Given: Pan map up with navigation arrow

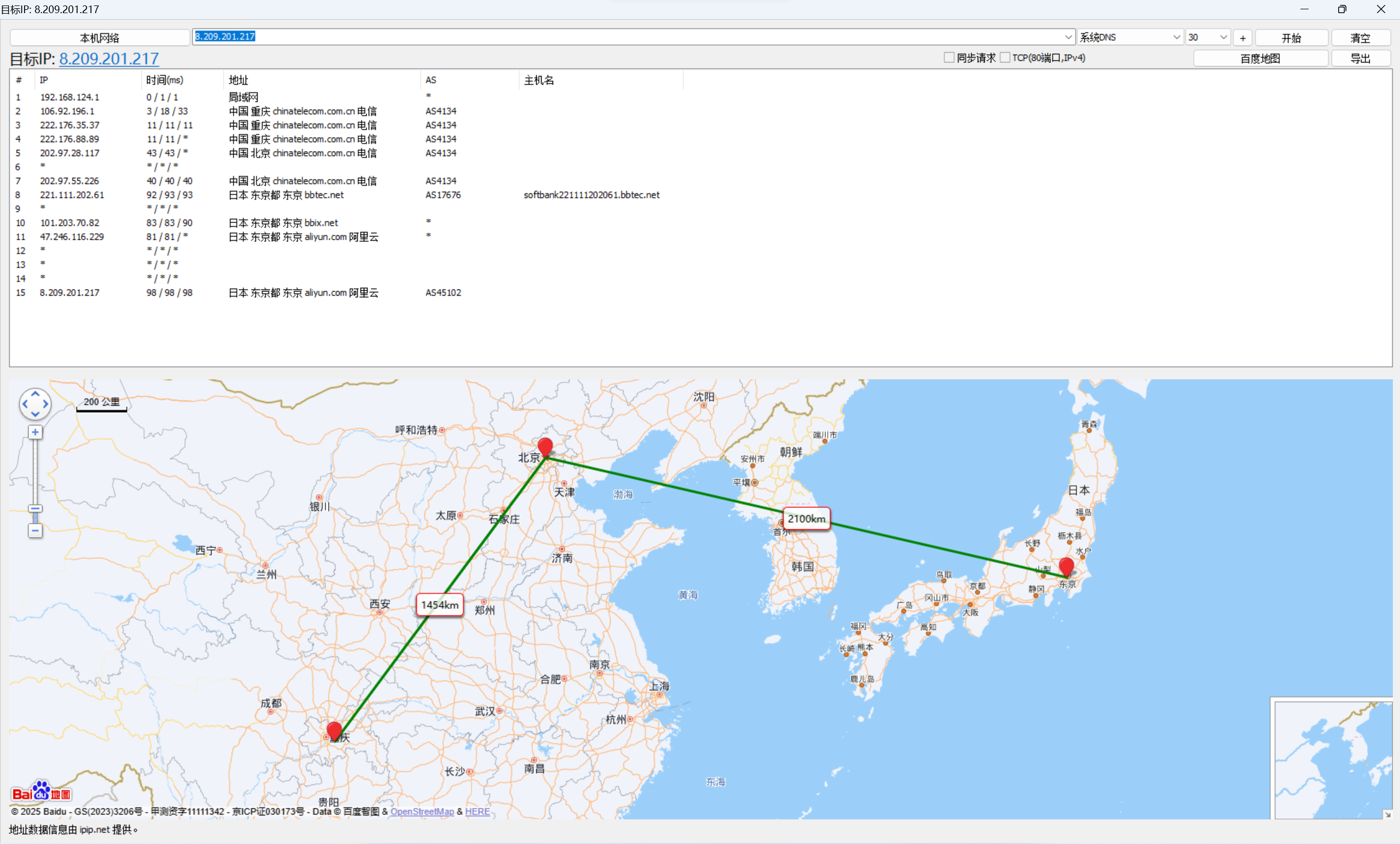Looking at the screenshot, I should pos(35,394).
